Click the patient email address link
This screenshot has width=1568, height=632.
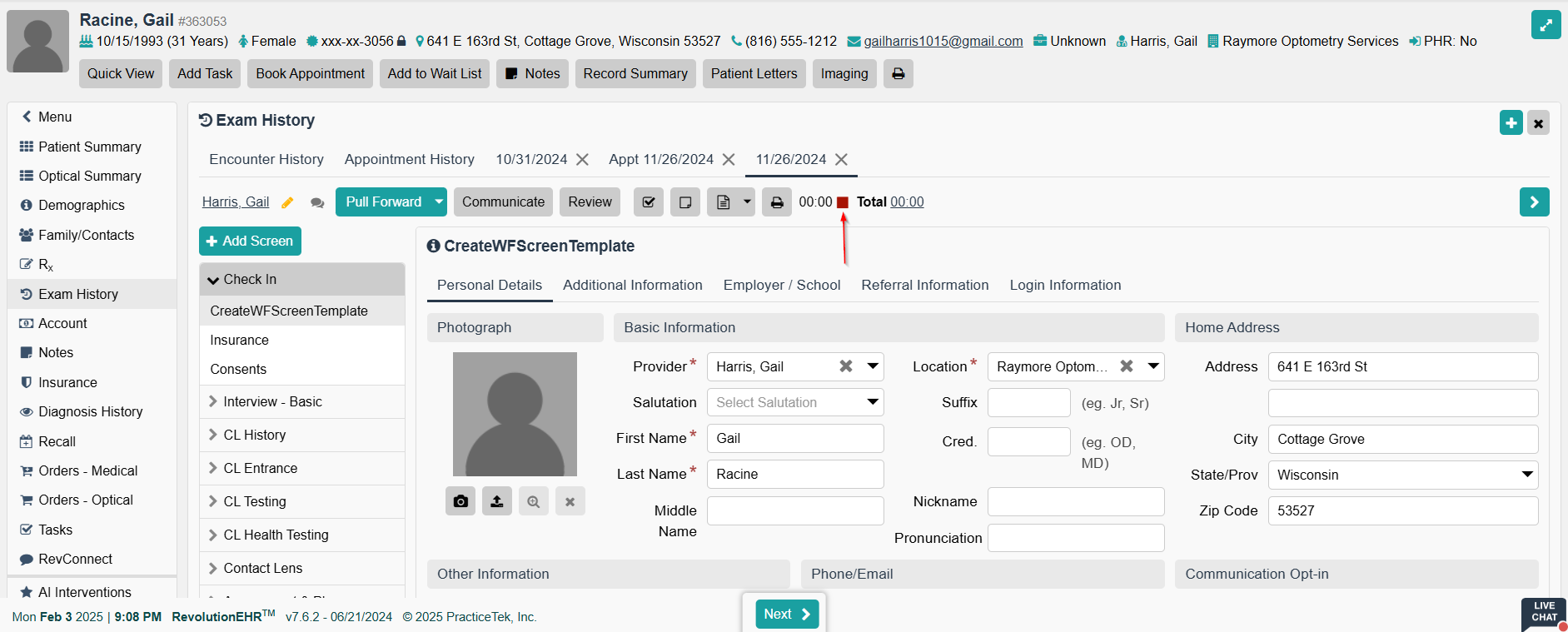[x=943, y=41]
